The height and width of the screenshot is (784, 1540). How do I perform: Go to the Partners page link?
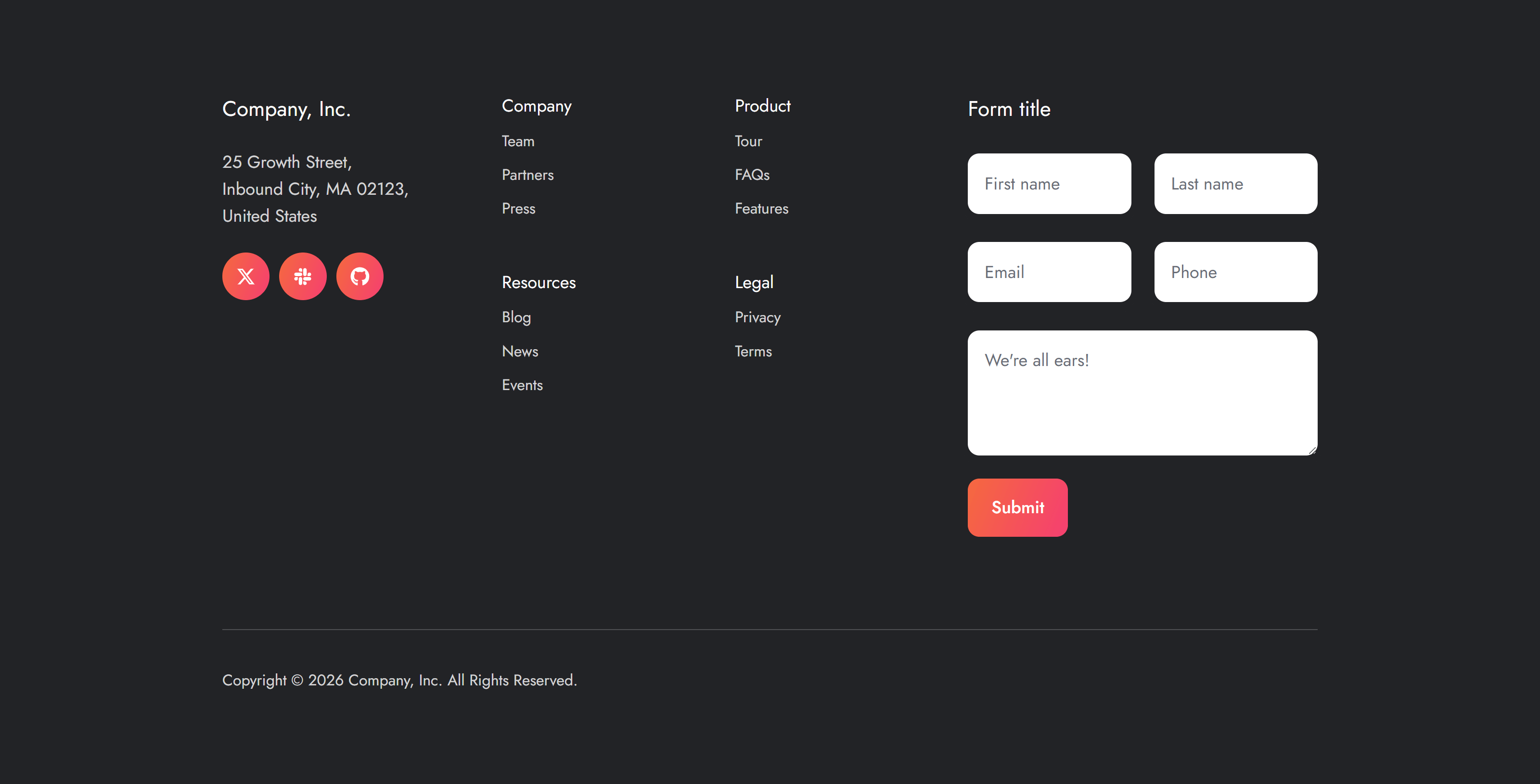527,175
